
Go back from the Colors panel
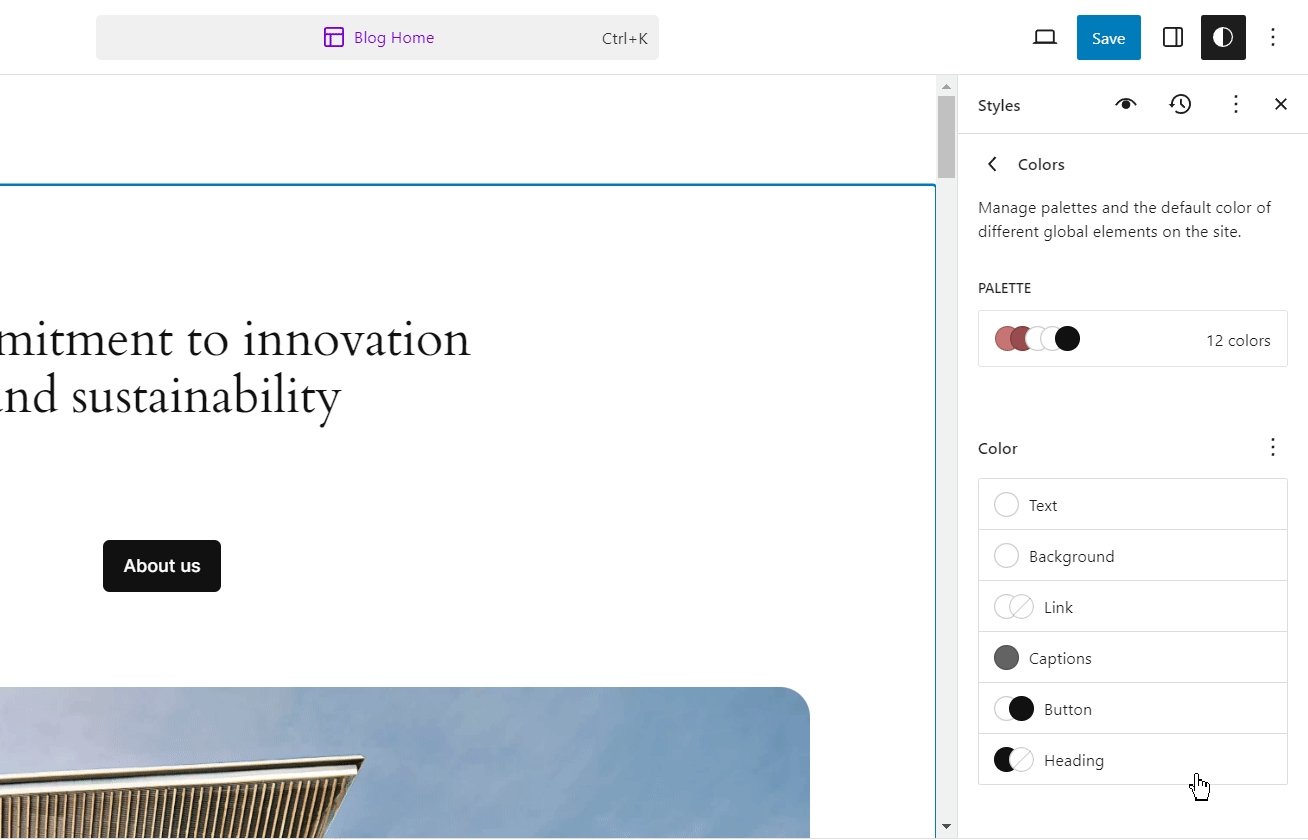(x=992, y=164)
